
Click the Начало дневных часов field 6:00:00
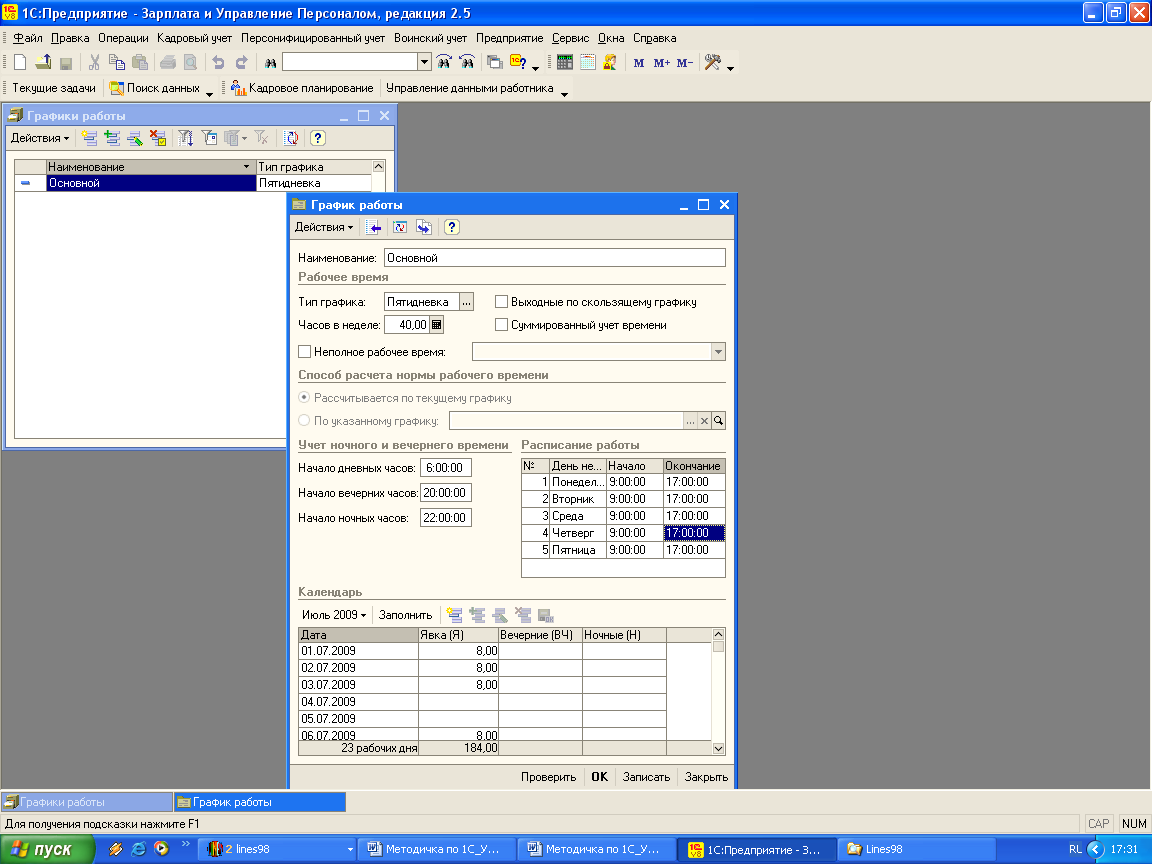[x=446, y=468]
